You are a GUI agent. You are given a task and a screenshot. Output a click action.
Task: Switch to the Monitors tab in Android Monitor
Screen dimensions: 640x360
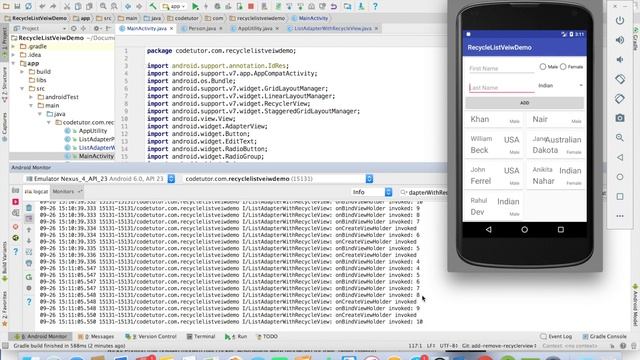click(x=67, y=191)
